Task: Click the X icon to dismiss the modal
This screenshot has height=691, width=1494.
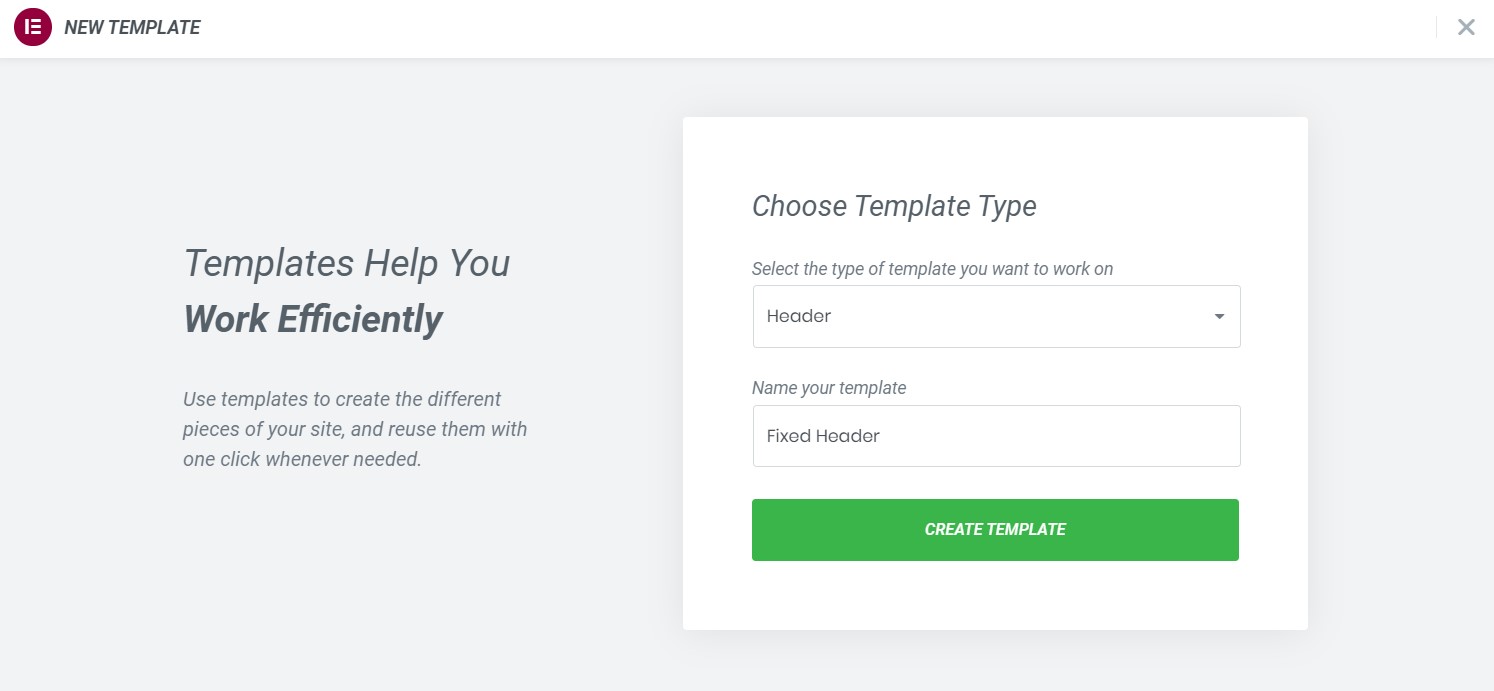Action: click(x=1466, y=27)
